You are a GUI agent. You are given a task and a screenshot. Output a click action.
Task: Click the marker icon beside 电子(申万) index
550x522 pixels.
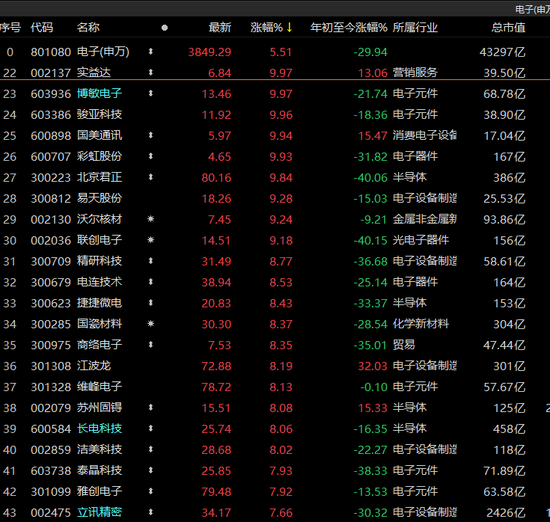(x=150, y=52)
